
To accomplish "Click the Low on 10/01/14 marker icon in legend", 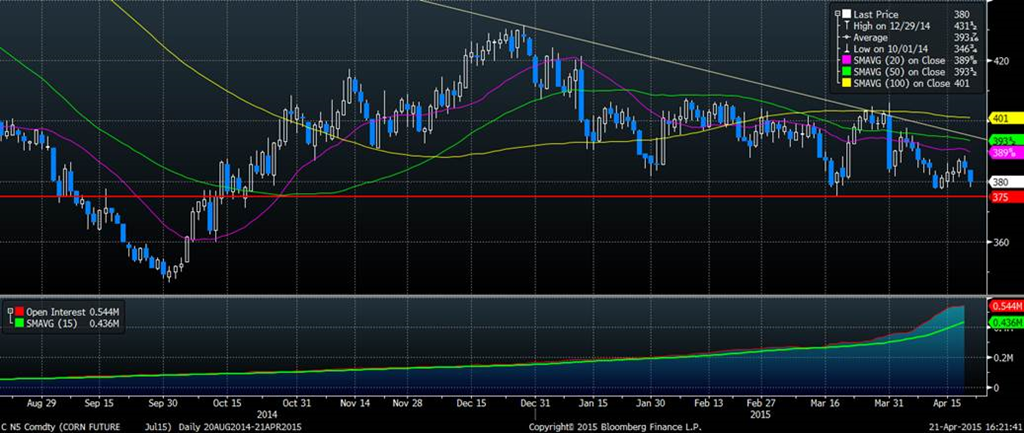I will pyautogui.click(x=846, y=48).
